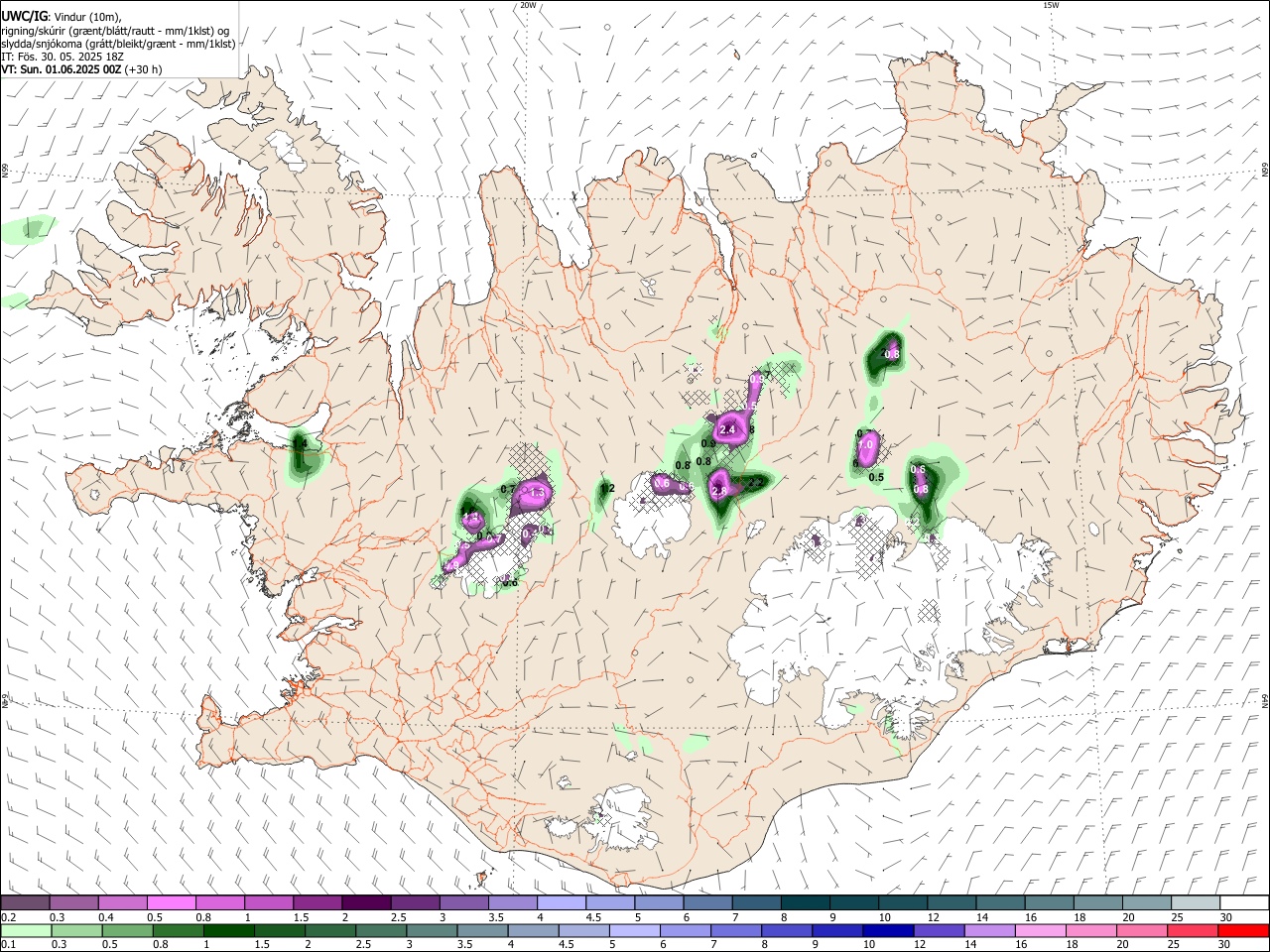
Task: Click the 'slydda/snjókoma' legend description line
Action: click(x=118, y=44)
